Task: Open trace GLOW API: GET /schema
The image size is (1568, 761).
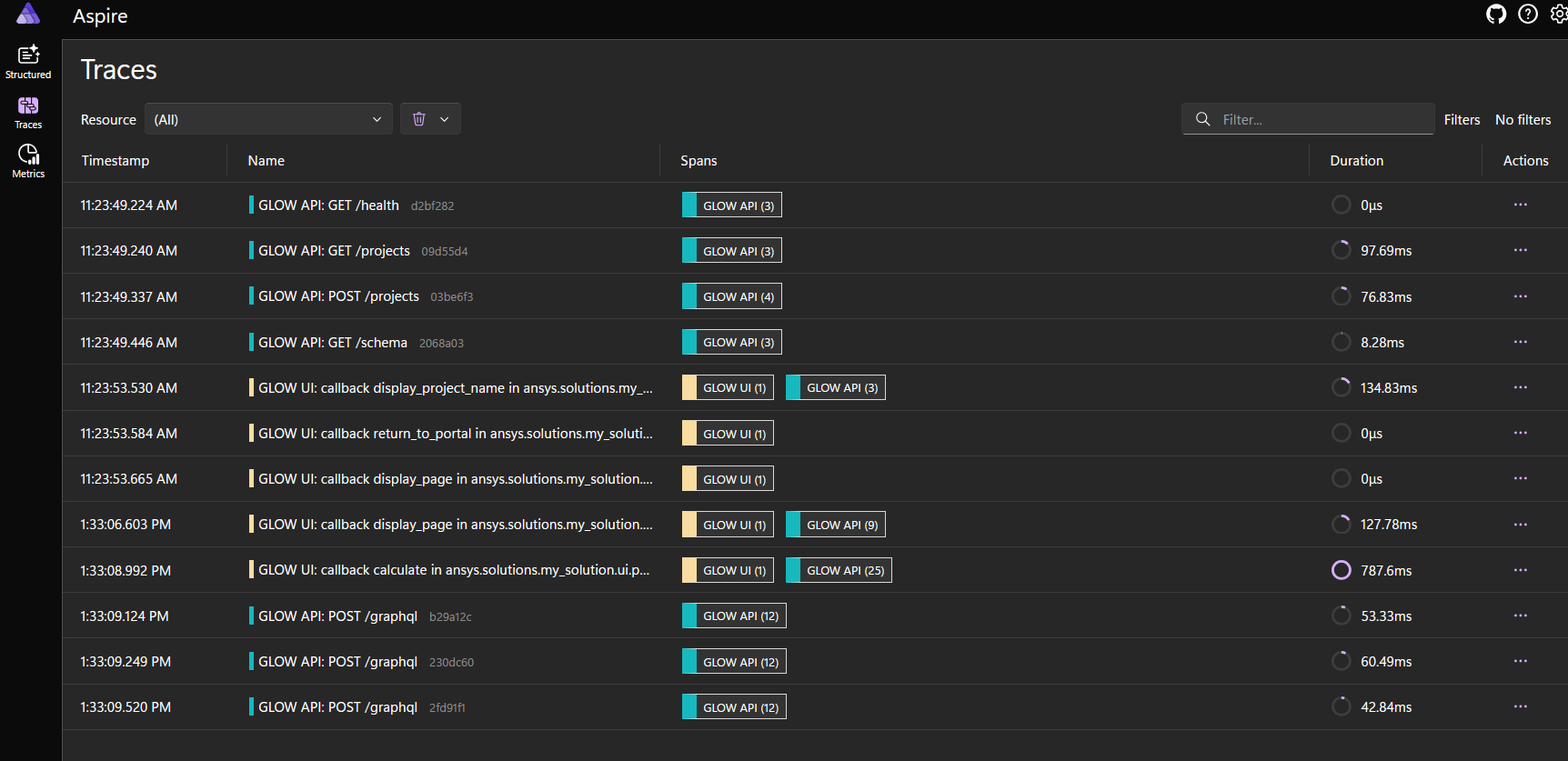Action: [x=333, y=342]
